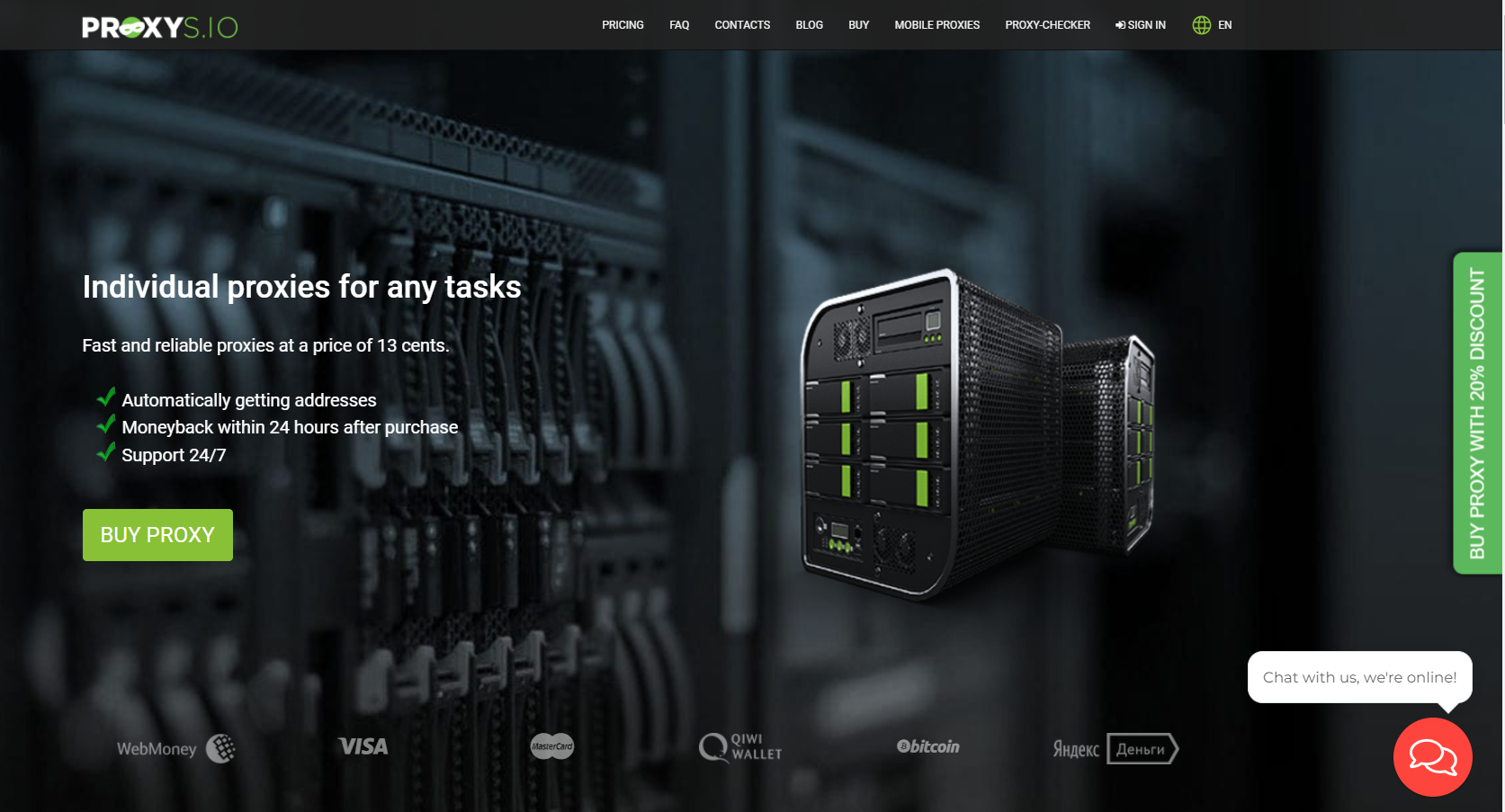The width and height of the screenshot is (1505, 812).
Task: Click the green BUY PROXY button
Action: pos(157,535)
